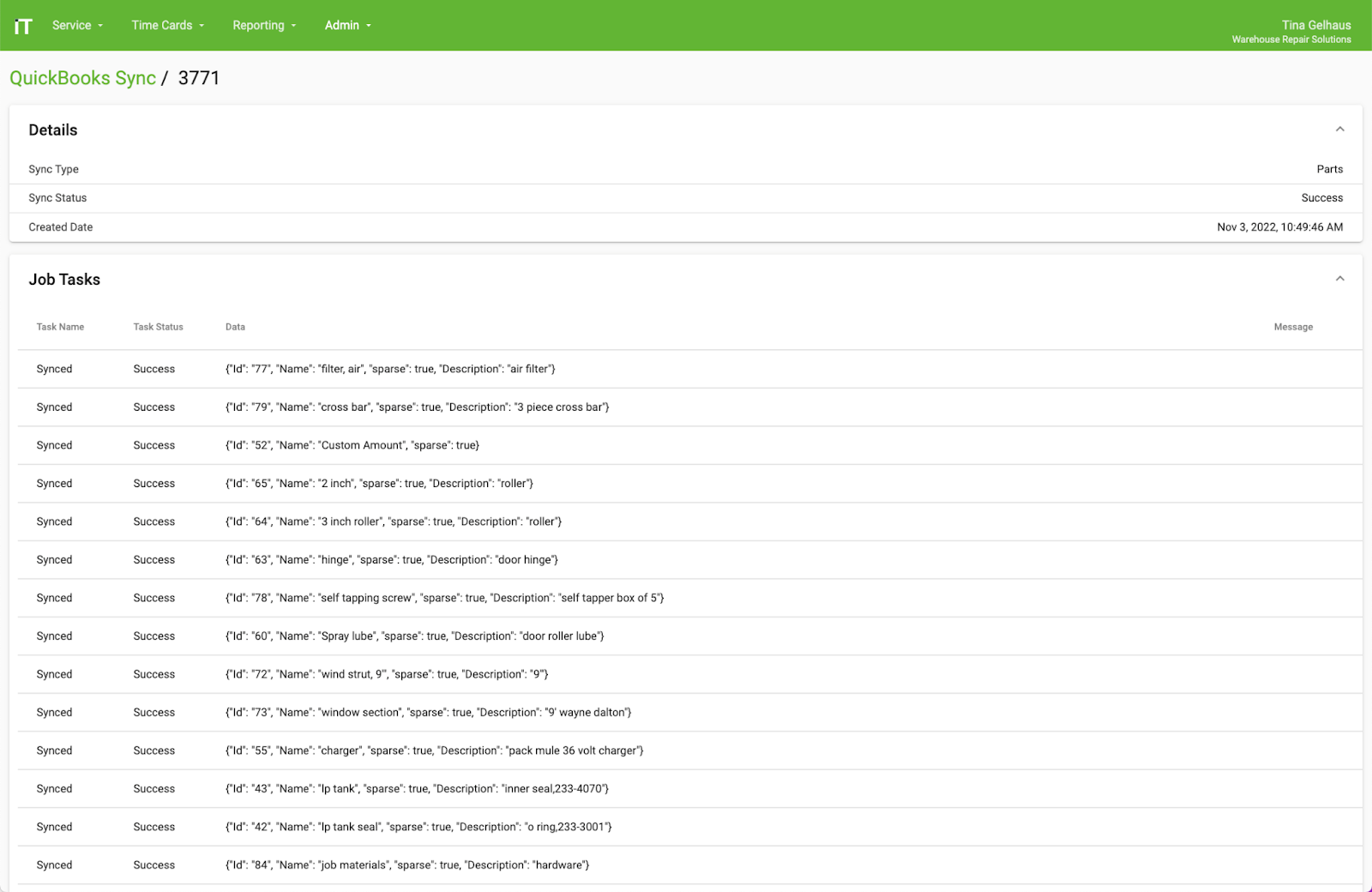The width and height of the screenshot is (1372, 892).
Task: Select the "lp tank seal" data row
Action: tap(690, 827)
